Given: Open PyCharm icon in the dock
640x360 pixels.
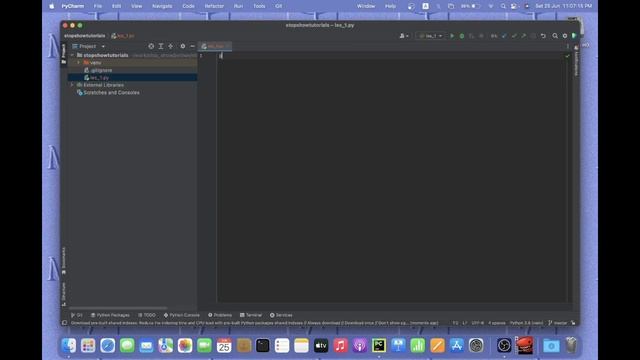Looking at the screenshot, I should pyautogui.click(x=379, y=345).
